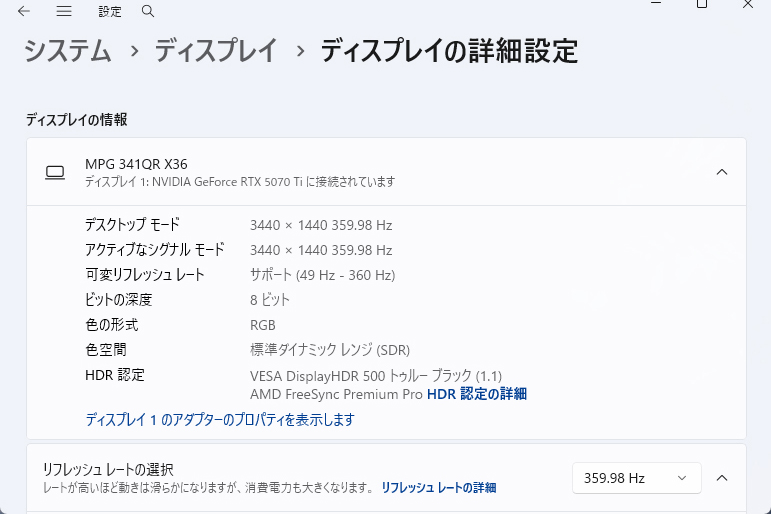771x514 pixels.
Task: Click the アクティブなシグナル モード label
Action: [x=154, y=250]
